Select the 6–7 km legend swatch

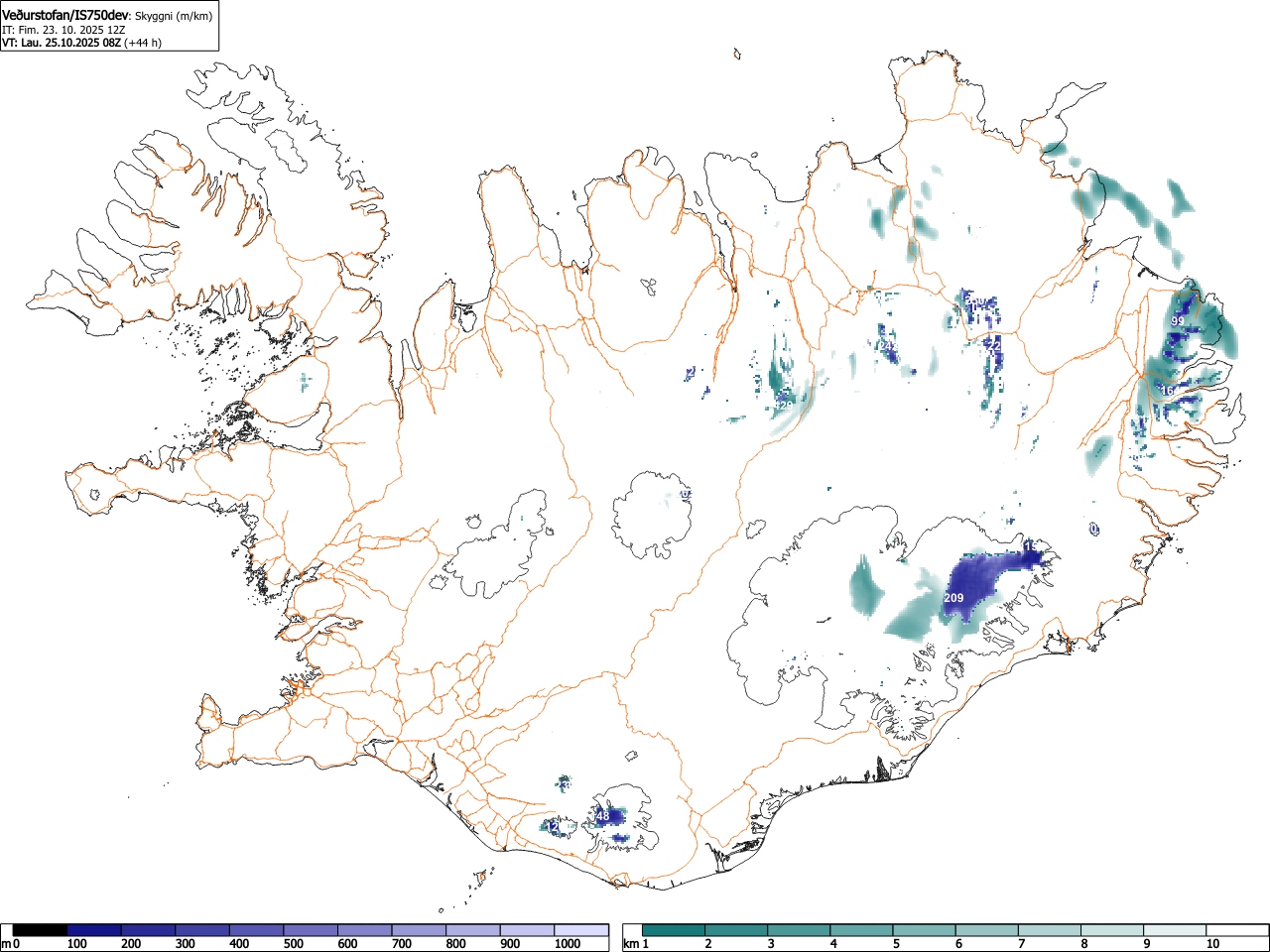987,930
